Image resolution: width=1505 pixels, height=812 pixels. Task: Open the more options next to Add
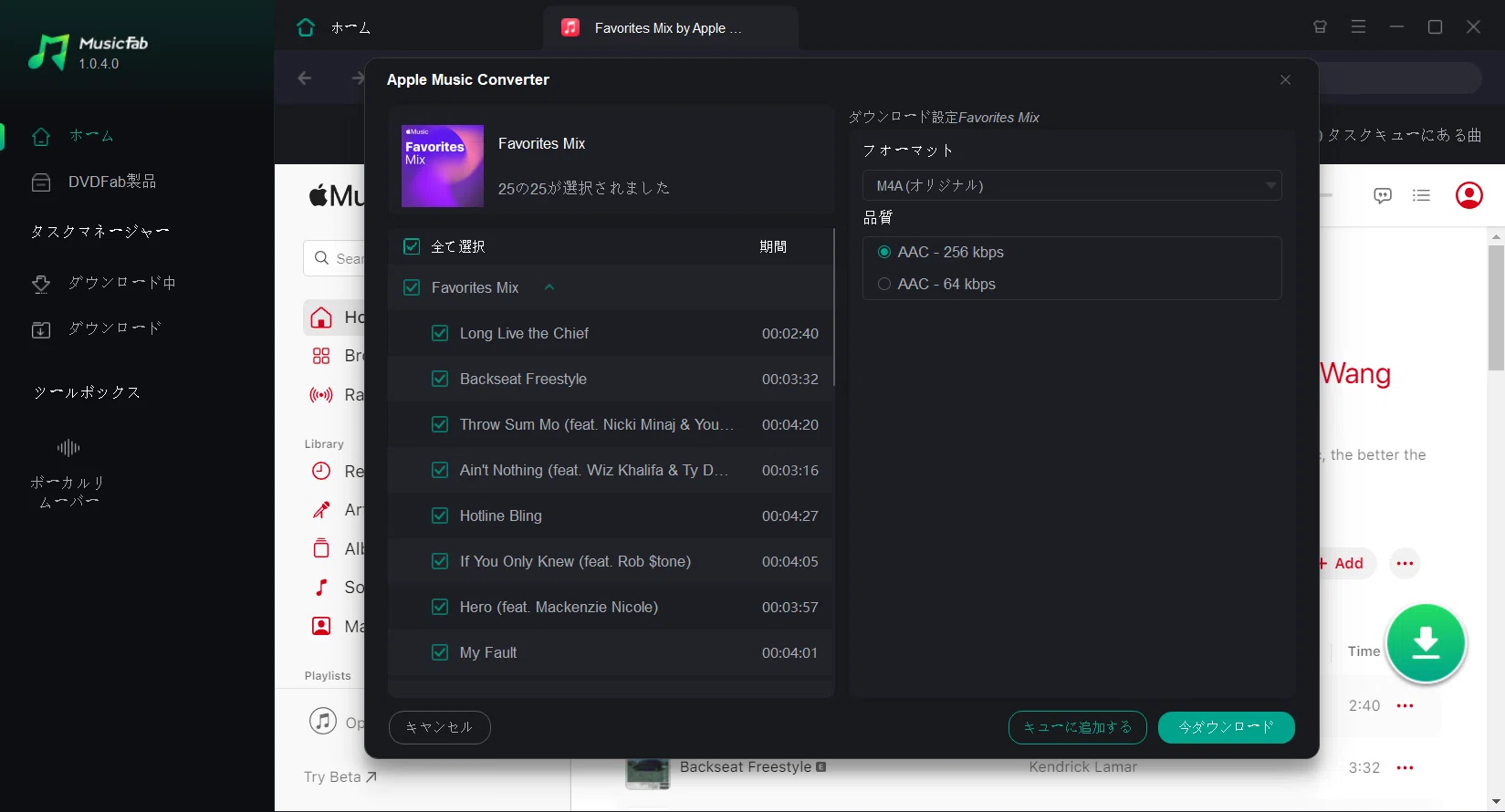[1405, 563]
